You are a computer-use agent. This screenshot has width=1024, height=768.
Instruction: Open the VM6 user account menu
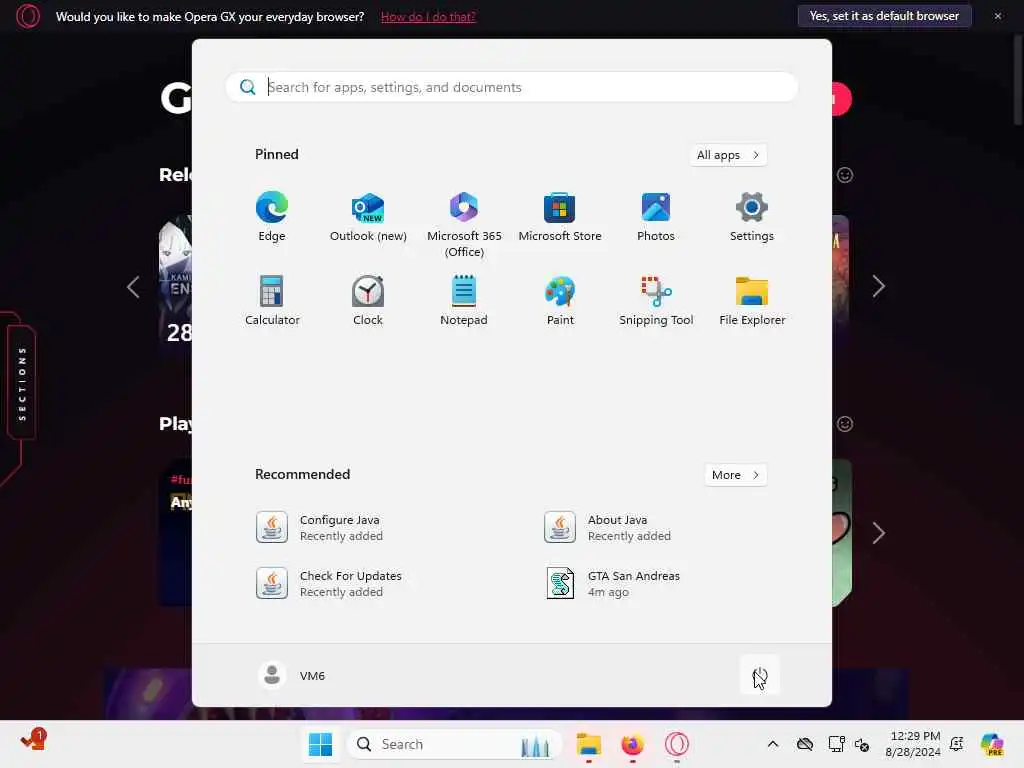pos(292,675)
